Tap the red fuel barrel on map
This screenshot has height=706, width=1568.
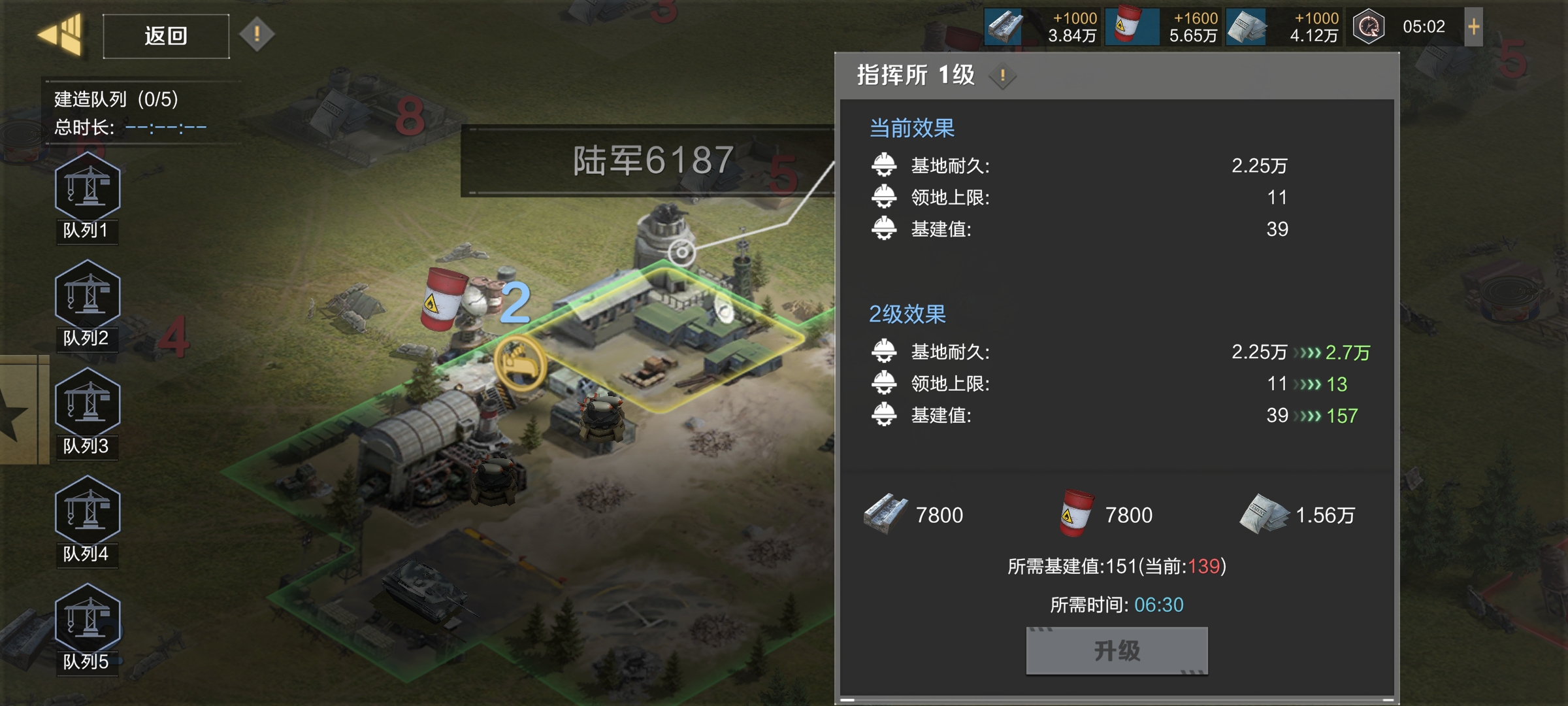coord(444,299)
